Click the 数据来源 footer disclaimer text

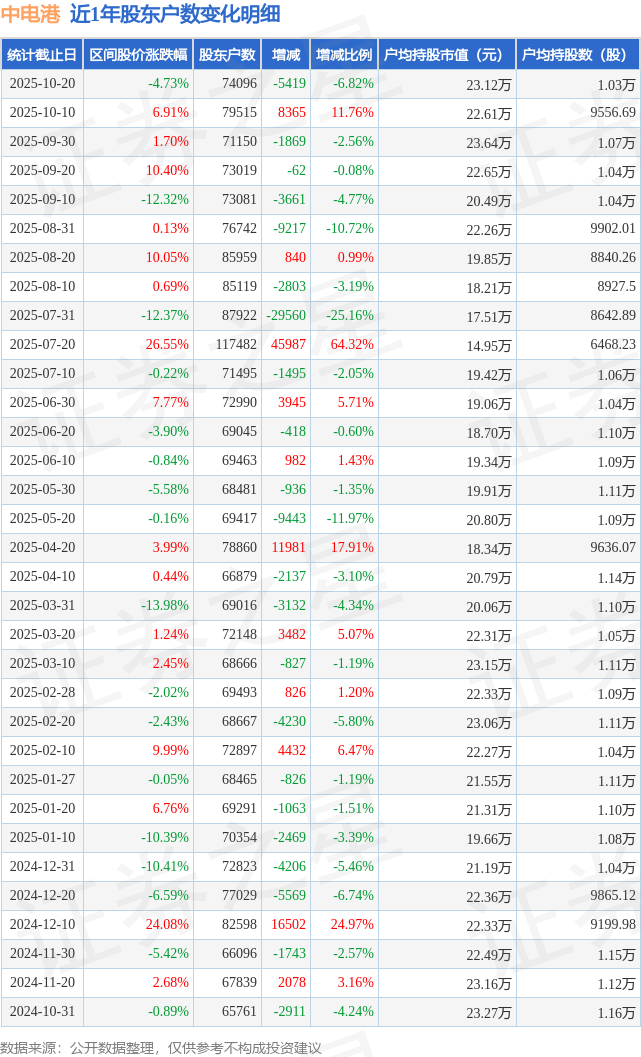click(161, 1047)
